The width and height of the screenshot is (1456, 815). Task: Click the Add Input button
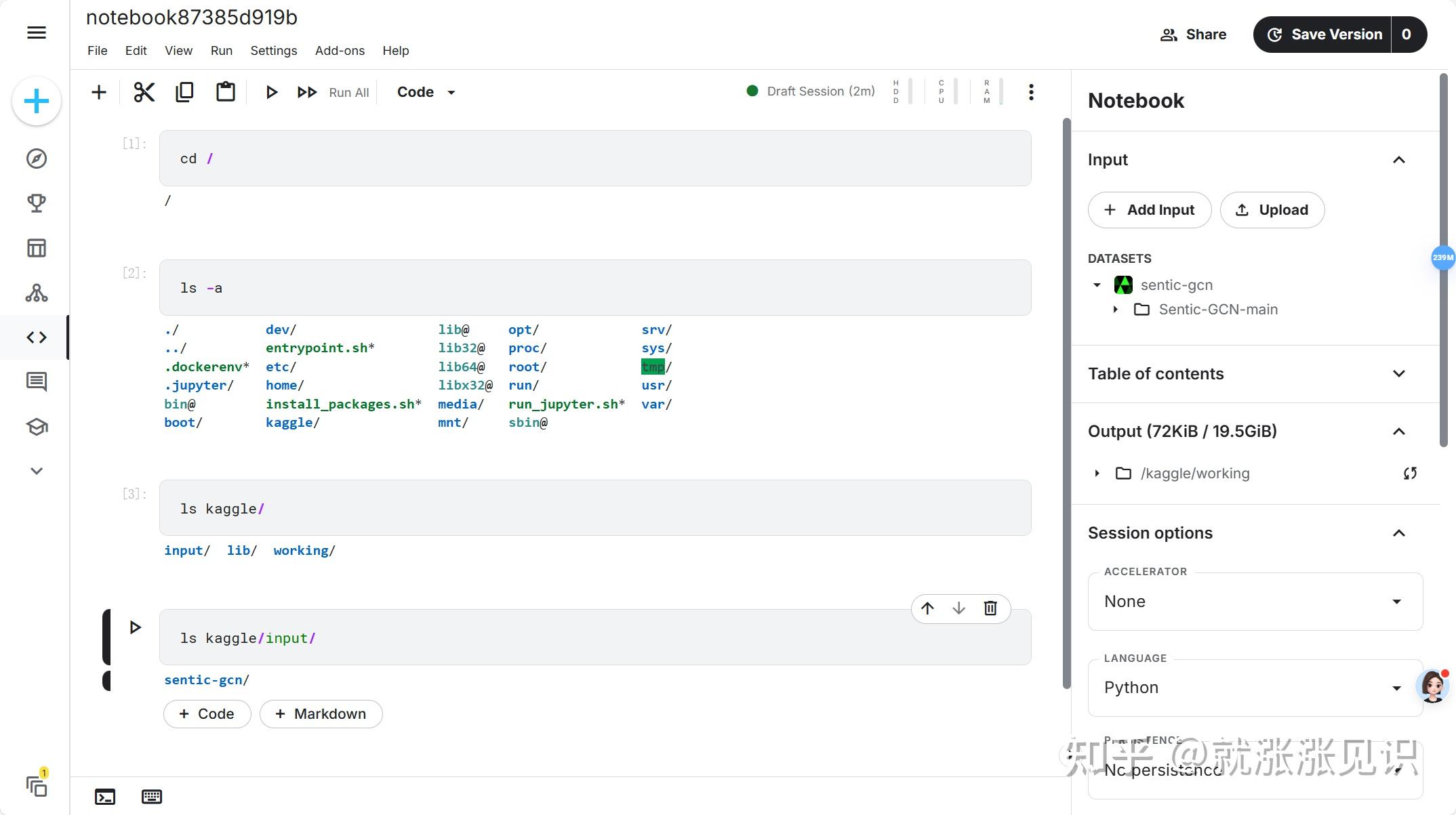click(1149, 210)
